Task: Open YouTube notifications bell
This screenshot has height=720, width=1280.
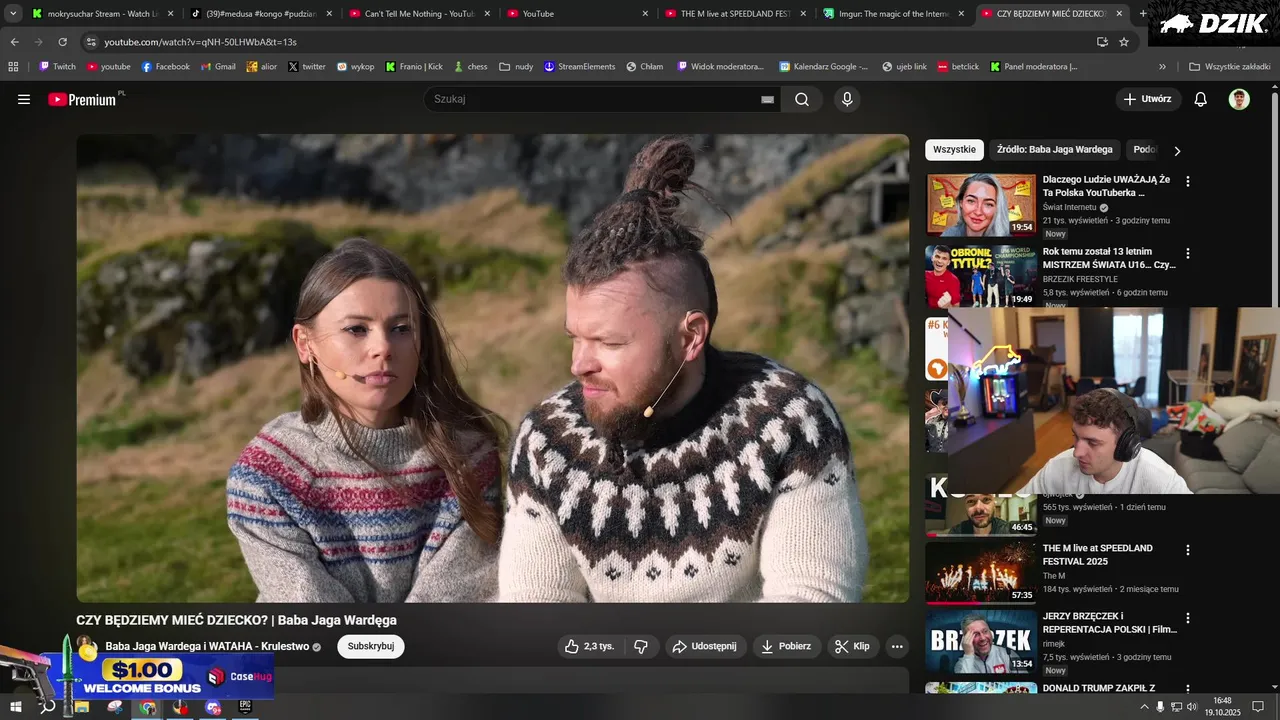Action: click(1201, 99)
